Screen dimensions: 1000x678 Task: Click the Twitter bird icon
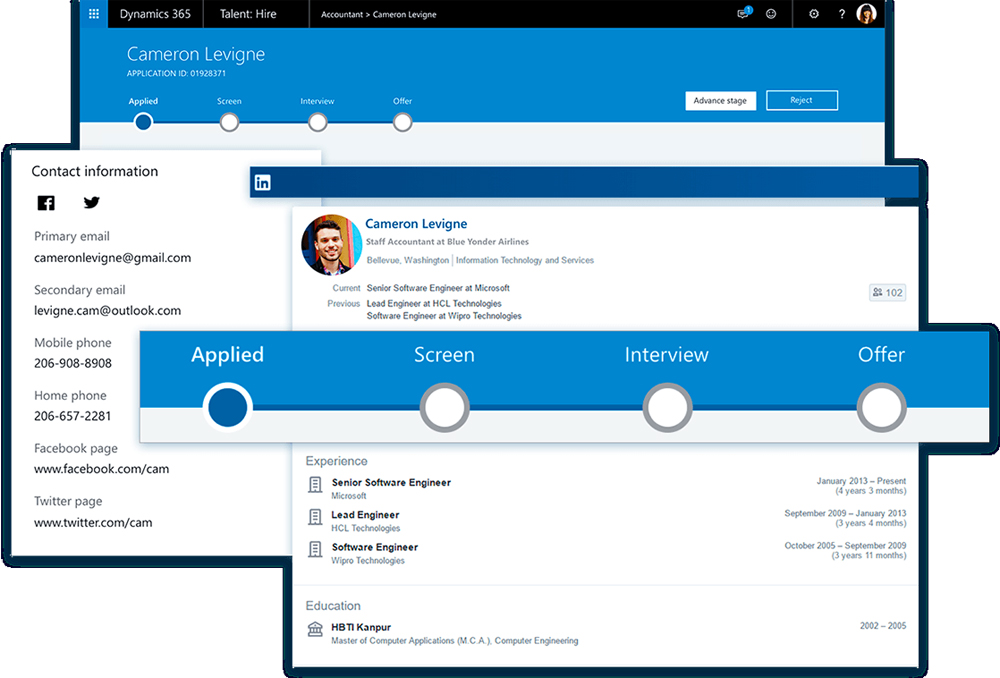pos(91,203)
